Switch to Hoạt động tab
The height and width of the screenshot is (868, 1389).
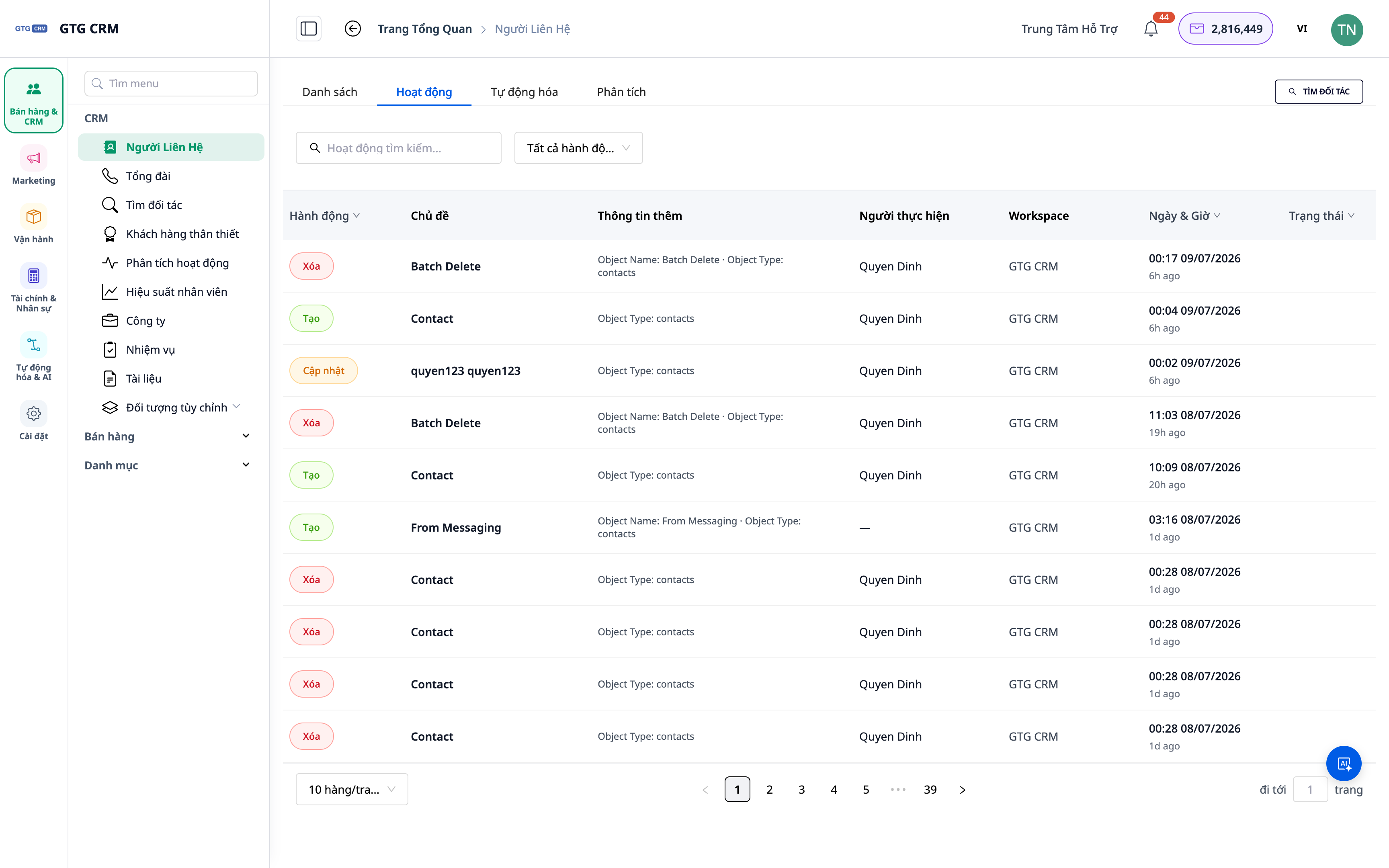pos(424,92)
